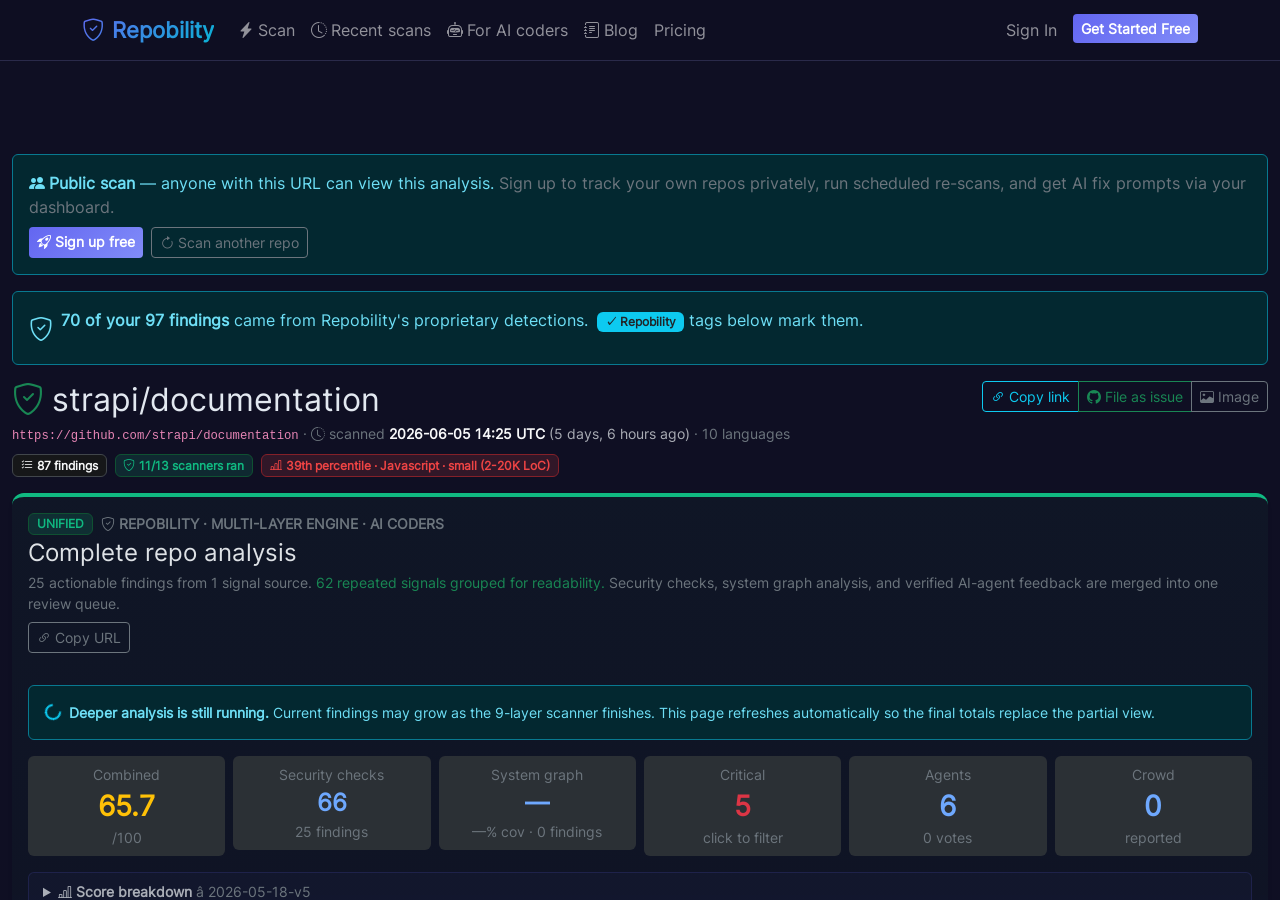Screen dimensions: 1280x900
Task: Open the Scan page from navigation
Action: pos(267,30)
